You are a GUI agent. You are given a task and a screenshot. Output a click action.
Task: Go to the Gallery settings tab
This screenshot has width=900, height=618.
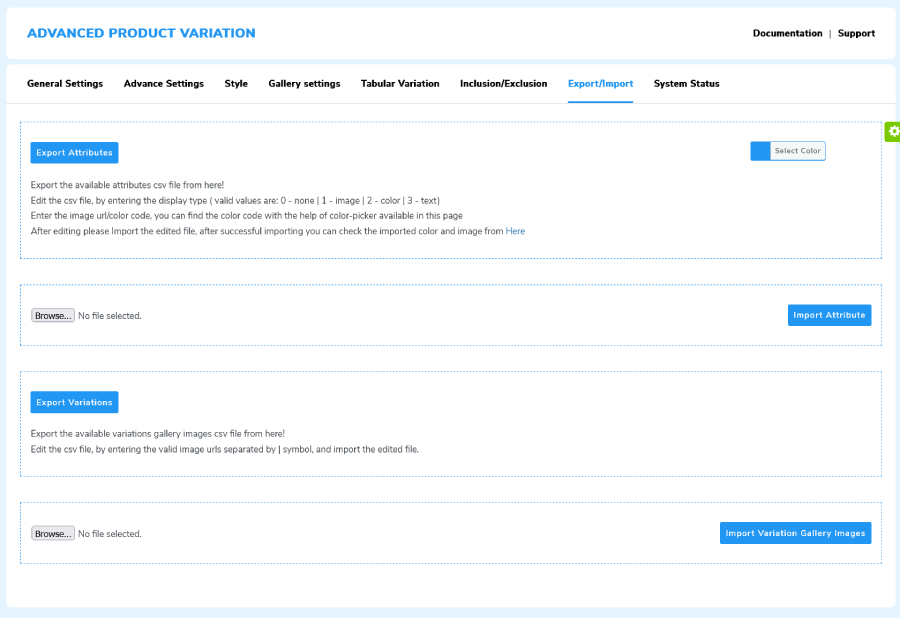[304, 83]
